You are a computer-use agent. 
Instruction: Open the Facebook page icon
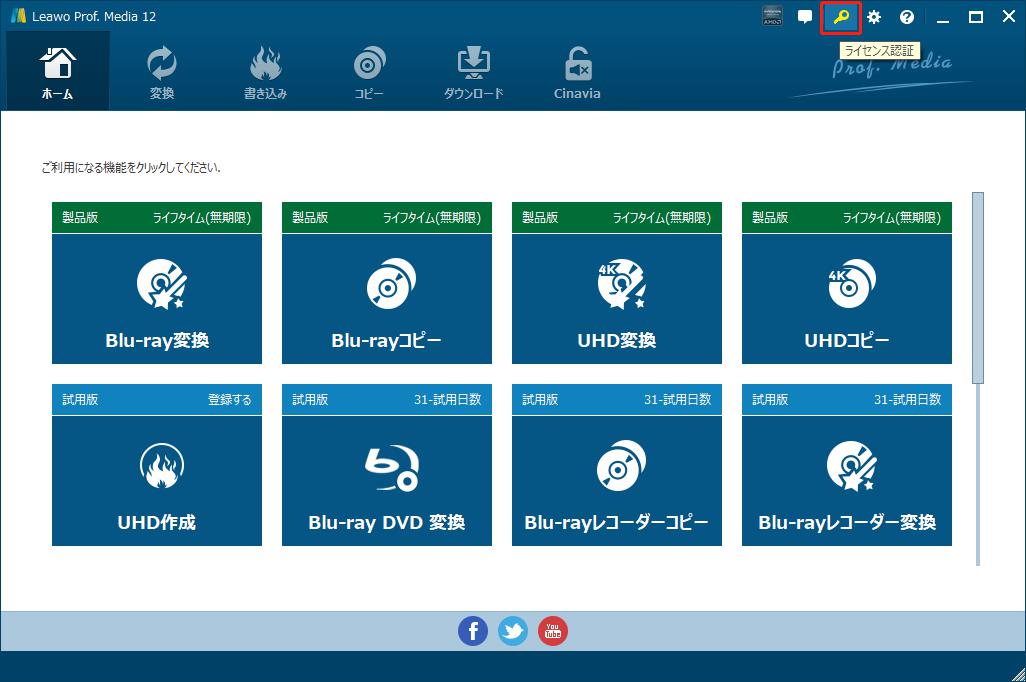pos(472,631)
